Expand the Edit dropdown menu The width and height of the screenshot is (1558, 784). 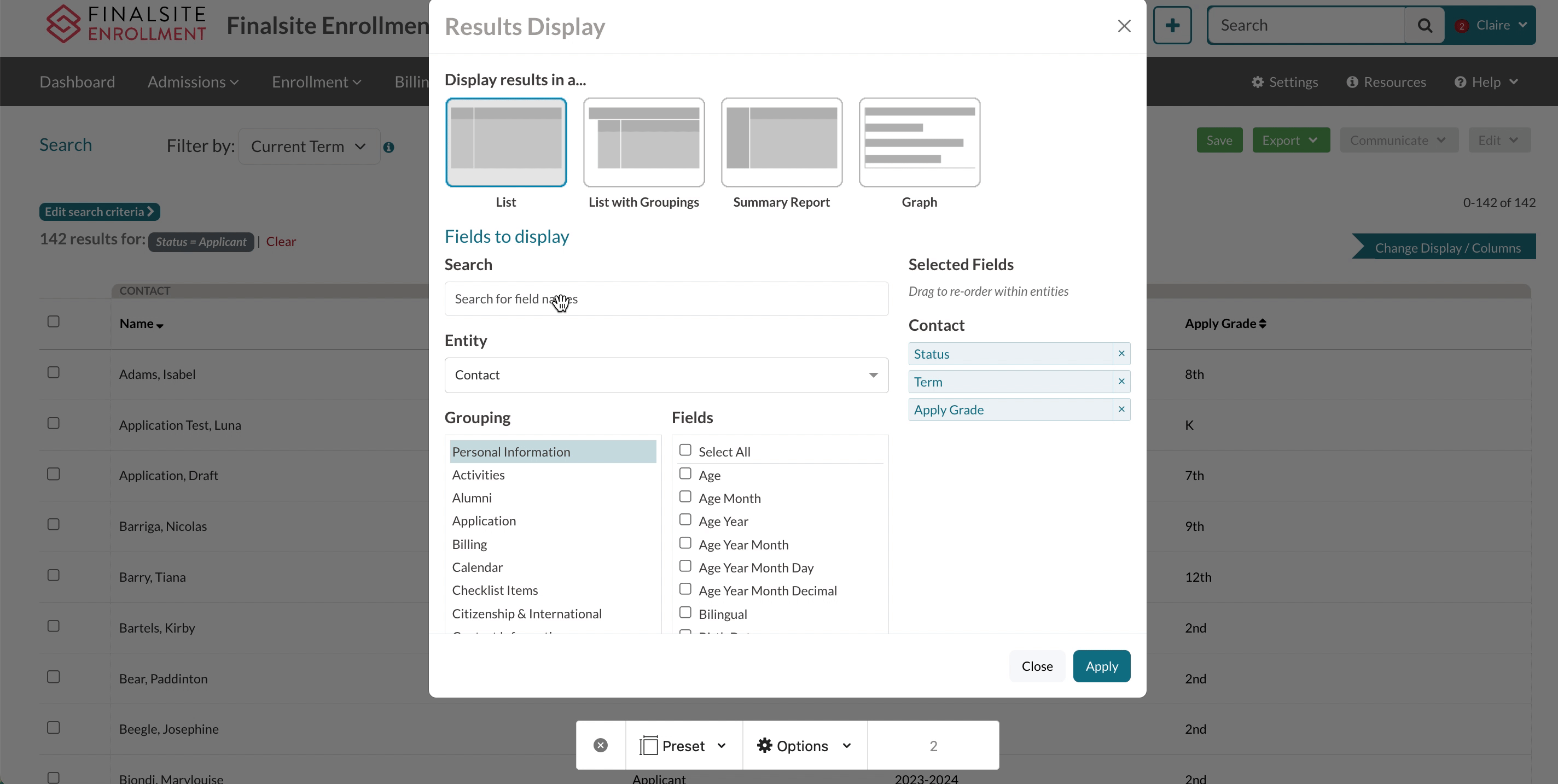point(1499,140)
